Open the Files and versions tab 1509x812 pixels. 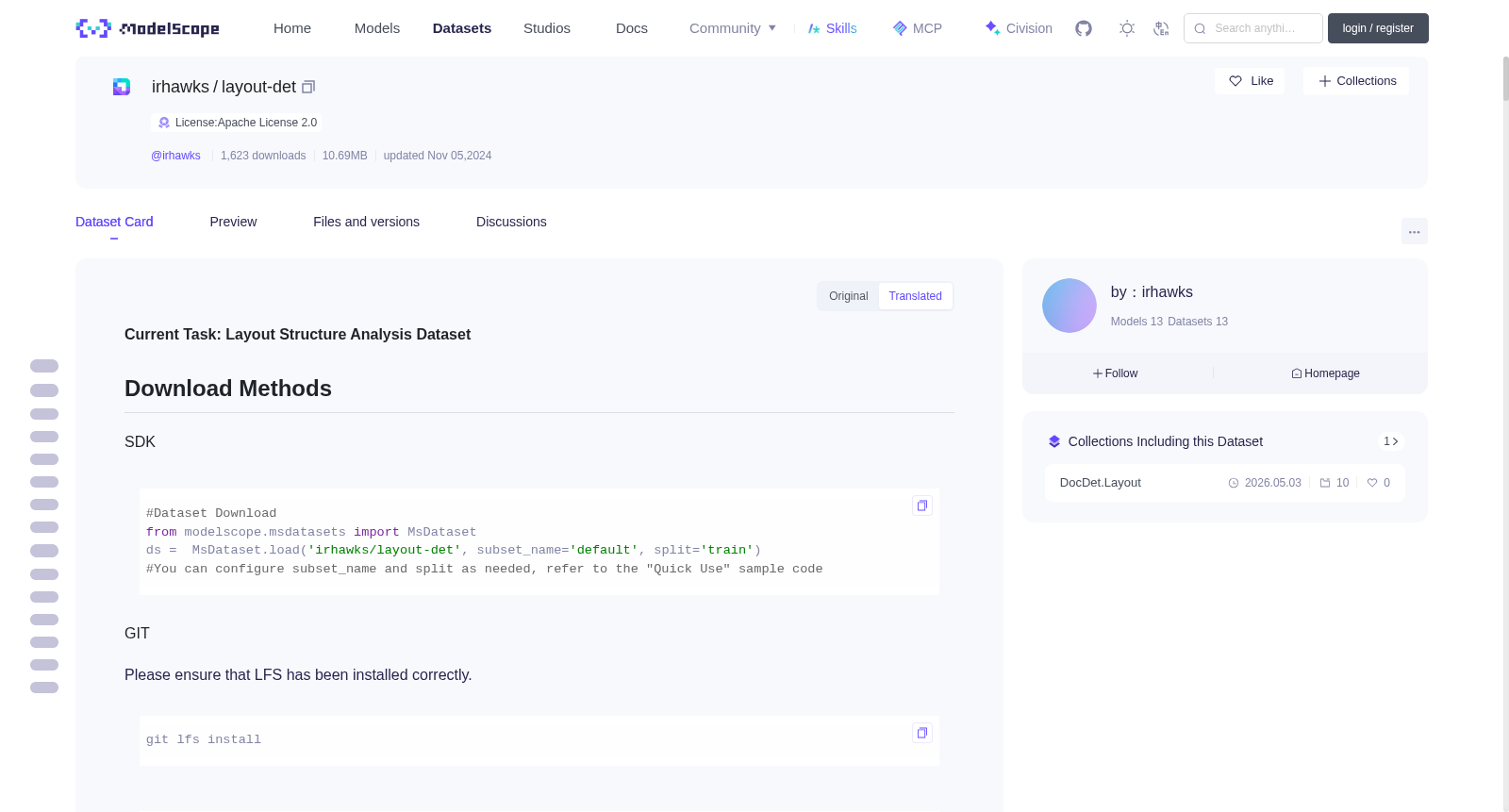click(366, 222)
